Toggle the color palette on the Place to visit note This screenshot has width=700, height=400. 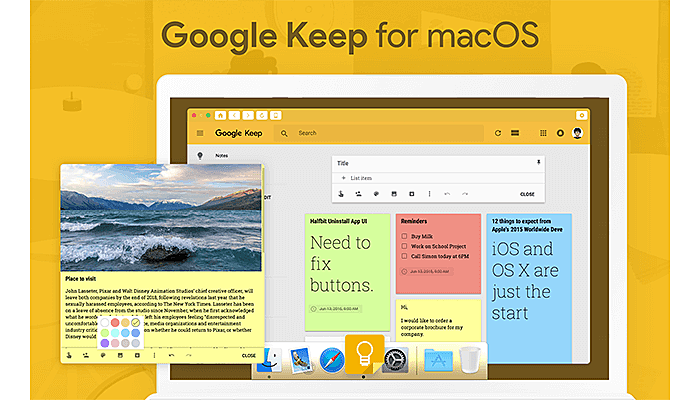pos(103,355)
